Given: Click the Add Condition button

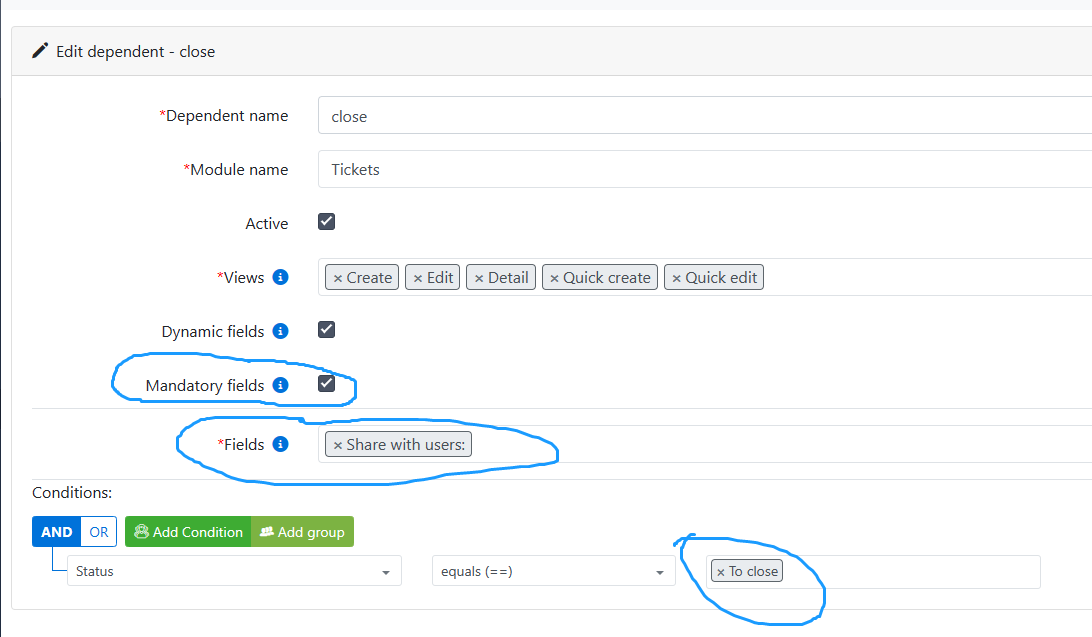Looking at the screenshot, I should tap(187, 531).
